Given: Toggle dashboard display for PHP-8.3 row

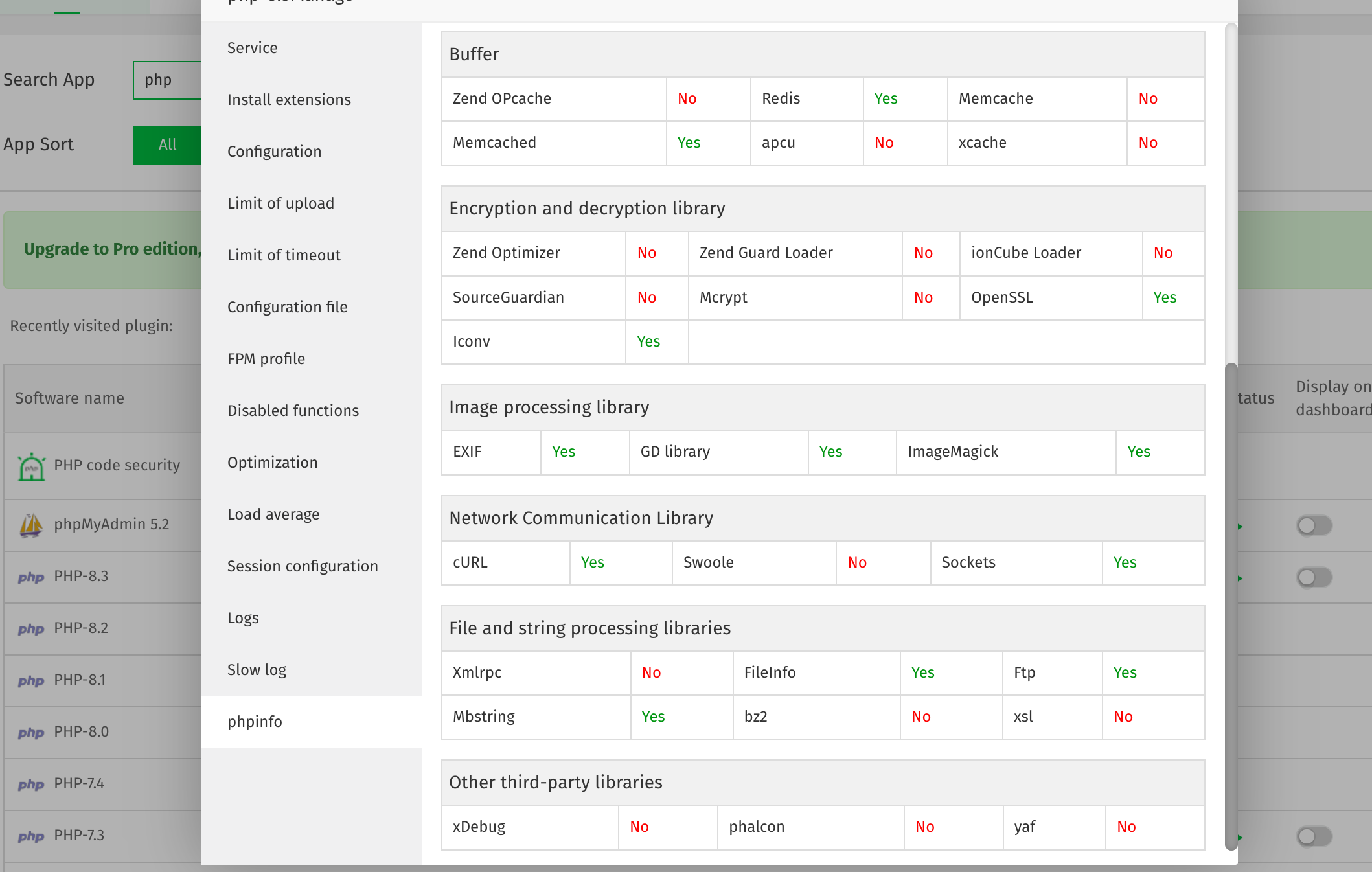Looking at the screenshot, I should 1314,577.
